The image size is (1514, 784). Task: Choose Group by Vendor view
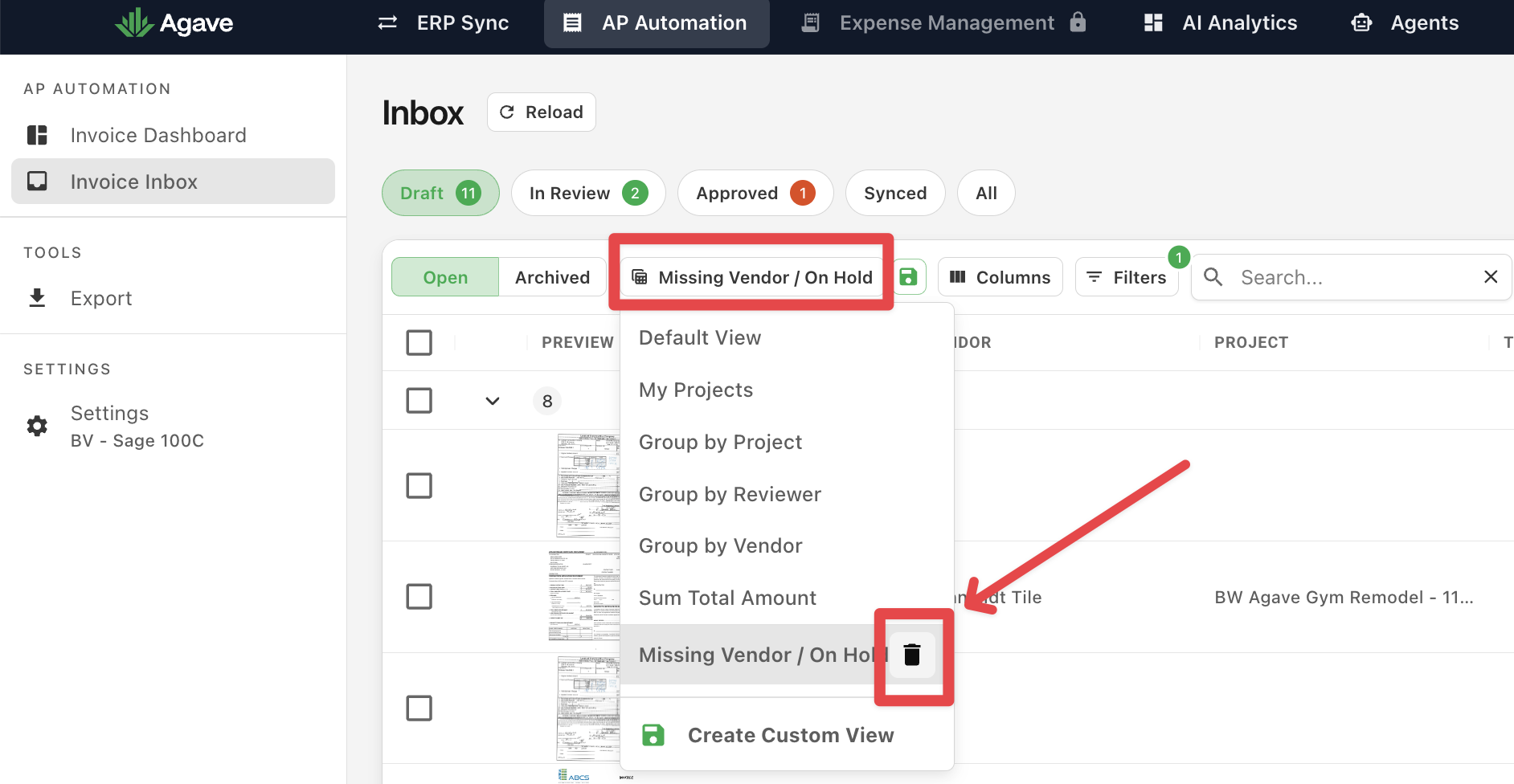[787, 546]
